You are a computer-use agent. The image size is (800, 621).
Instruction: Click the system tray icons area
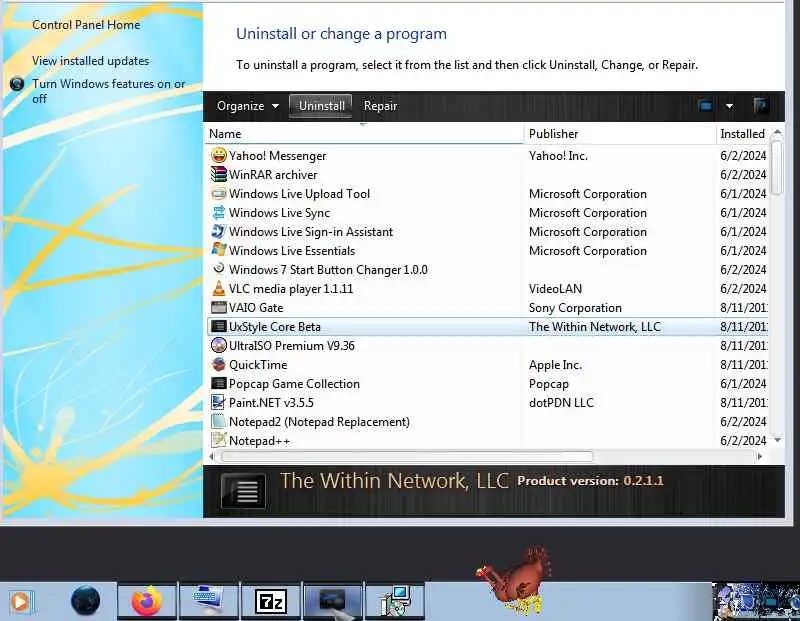coord(756,601)
